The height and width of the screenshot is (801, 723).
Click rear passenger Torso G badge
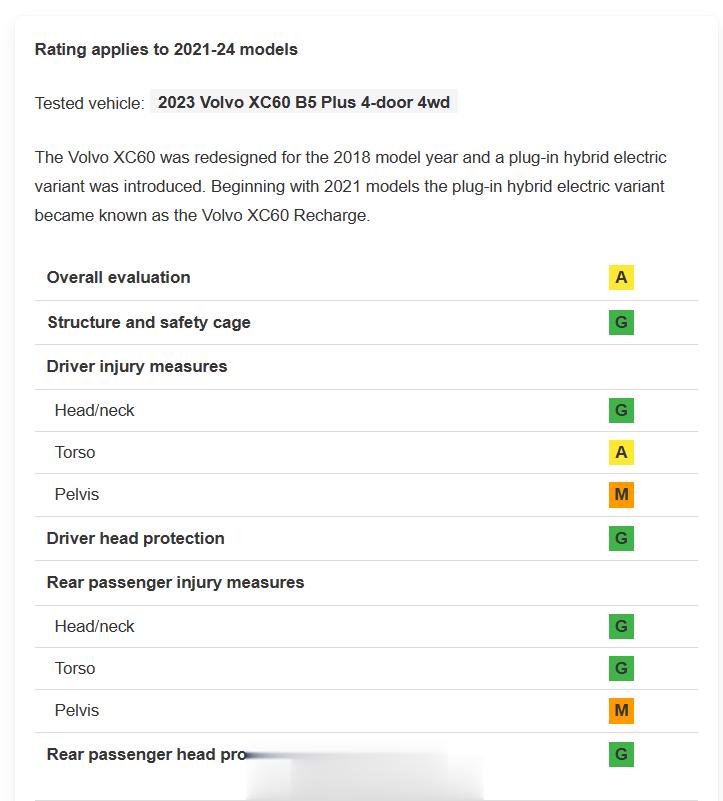point(621,668)
